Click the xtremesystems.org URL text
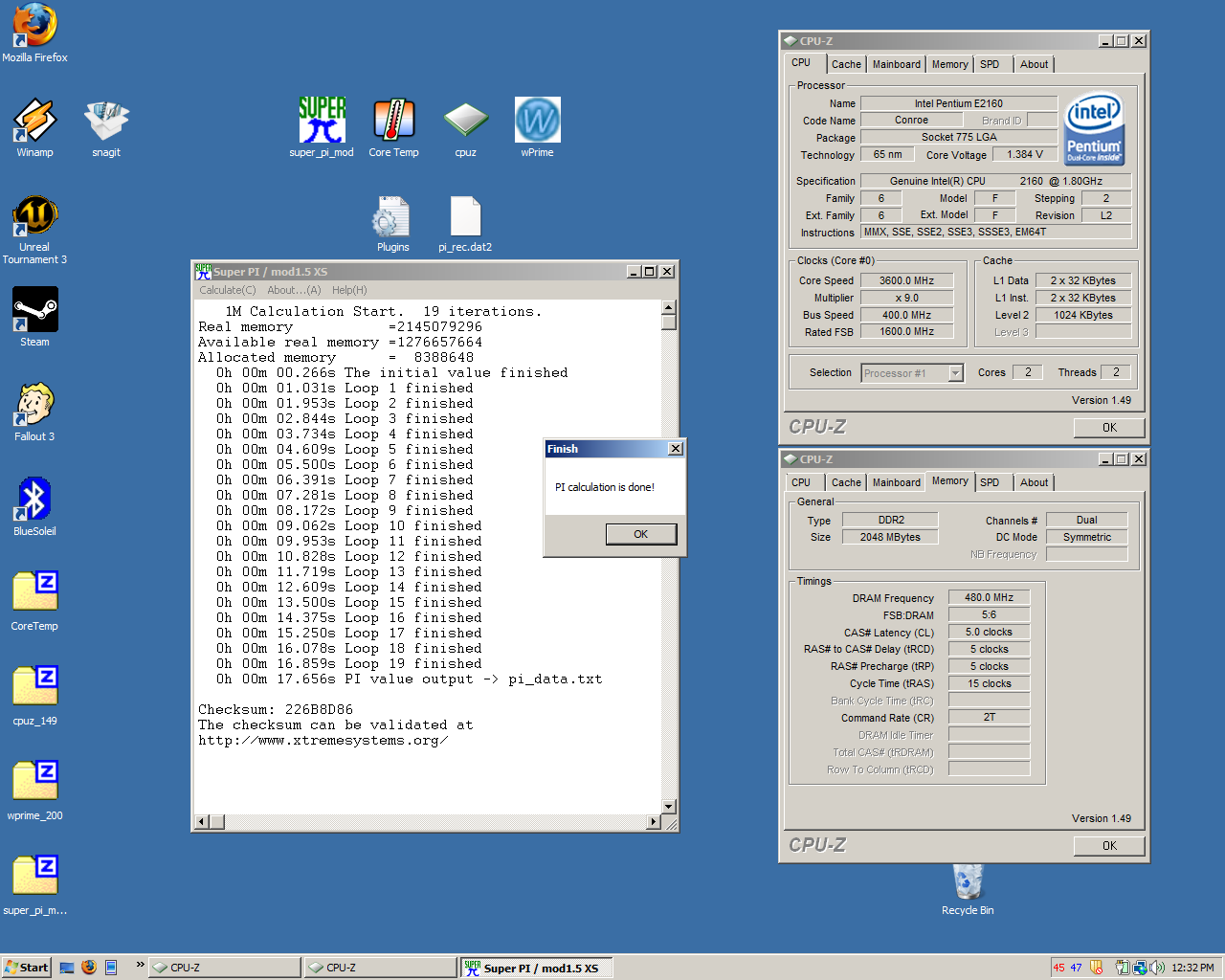Screen dimensions: 1225x980 pos(323,741)
